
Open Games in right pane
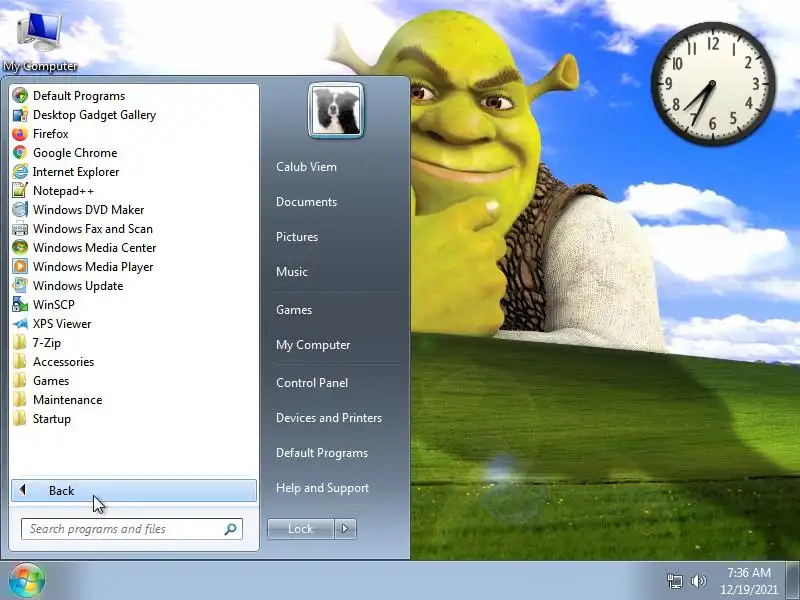[294, 310]
